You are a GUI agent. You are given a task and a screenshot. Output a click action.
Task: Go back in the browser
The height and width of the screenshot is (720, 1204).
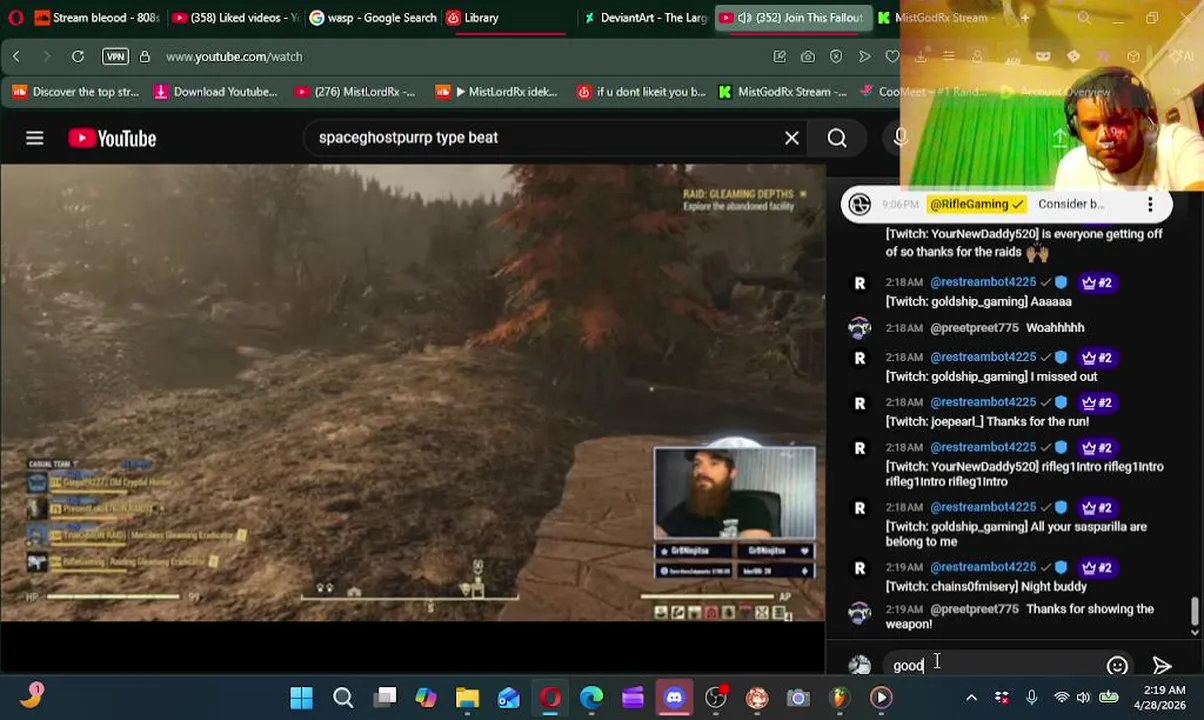pyautogui.click(x=16, y=57)
